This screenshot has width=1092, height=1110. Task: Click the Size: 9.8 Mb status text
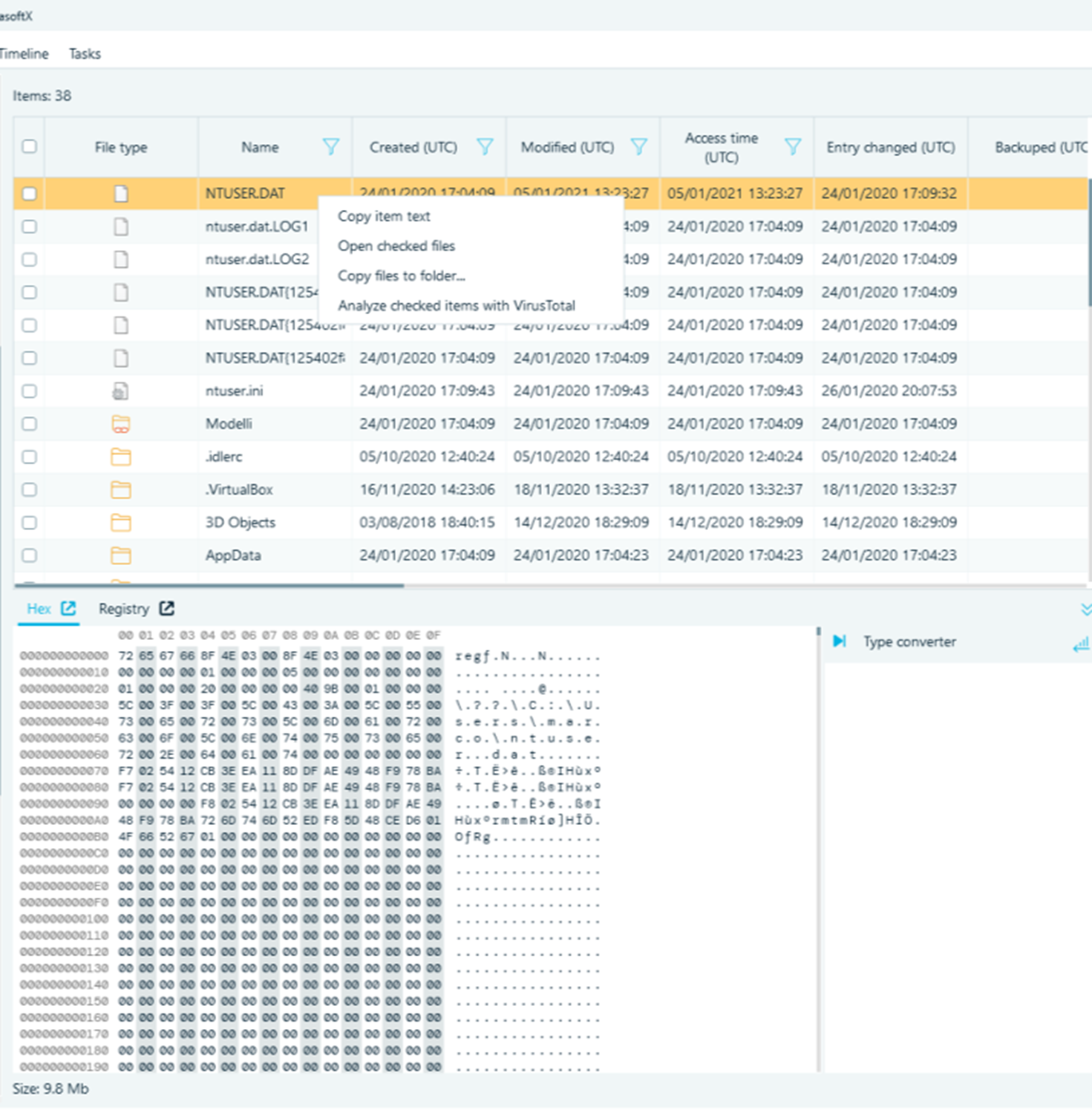[50, 1089]
